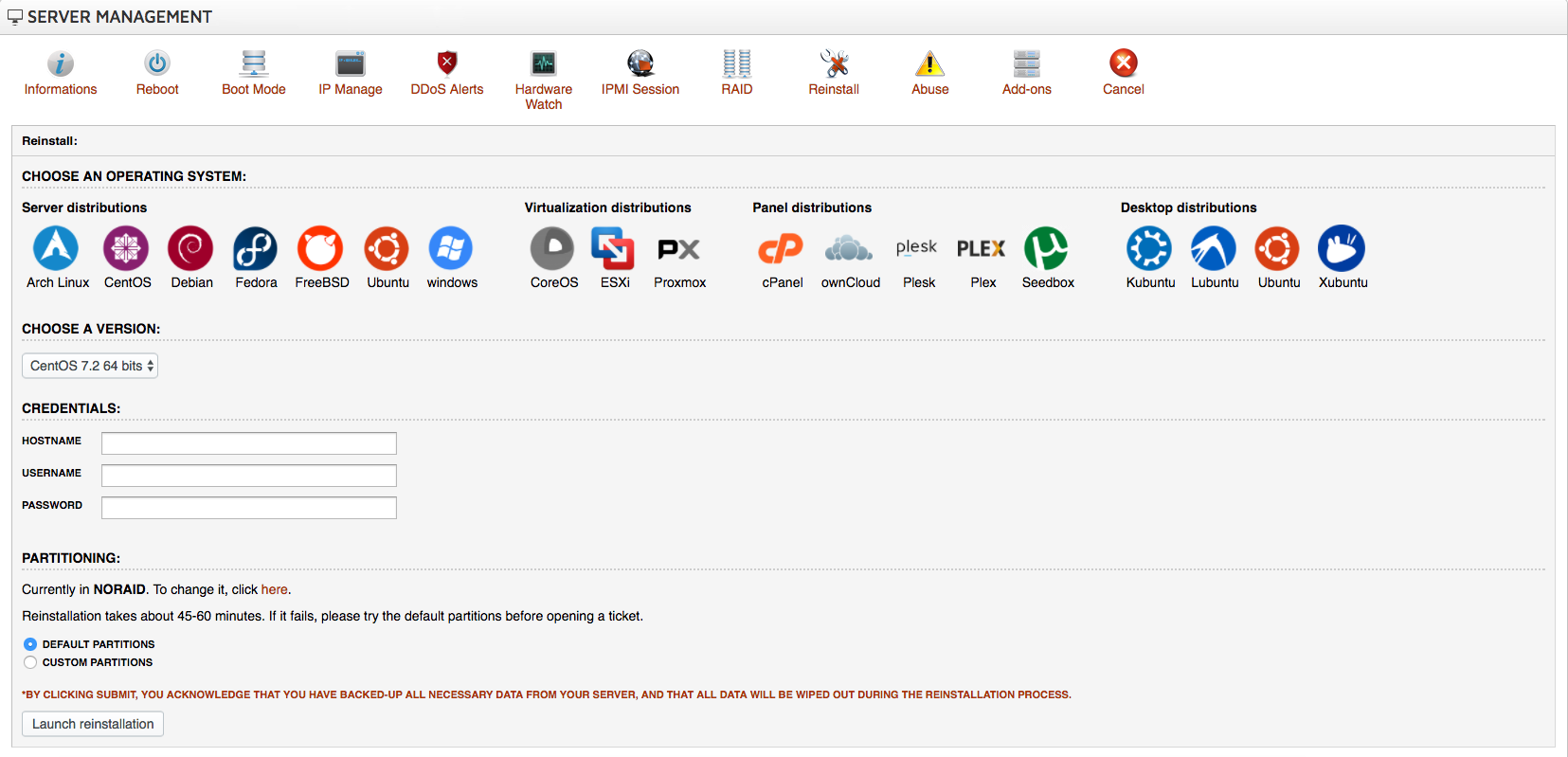Select the Arch Linux distribution
The width and height of the screenshot is (1568, 757).
coord(56,249)
